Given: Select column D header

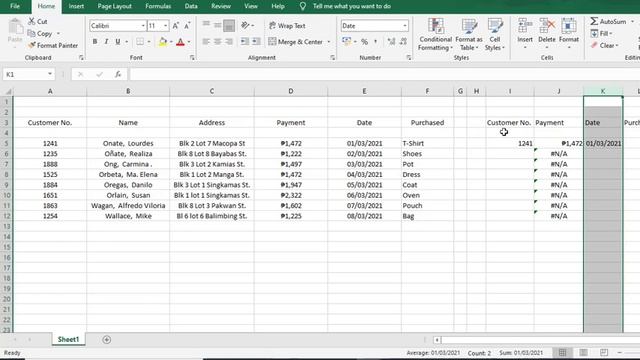Looking at the screenshot, I should pyautogui.click(x=291, y=91).
